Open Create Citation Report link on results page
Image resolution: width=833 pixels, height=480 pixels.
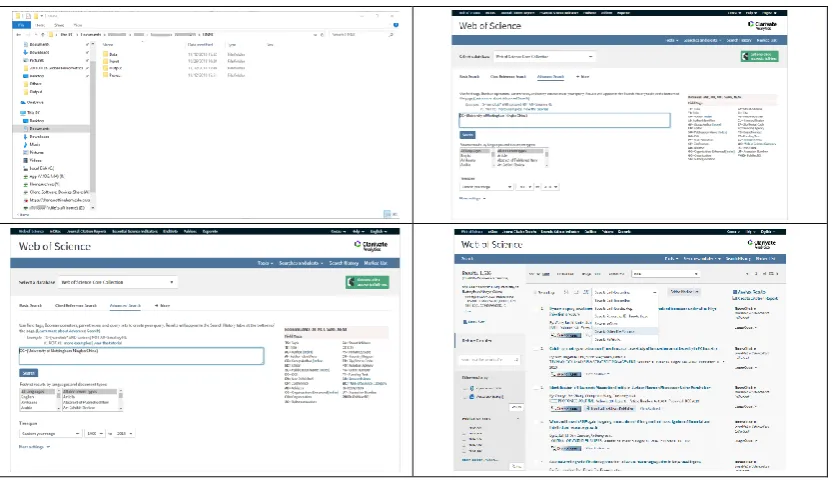point(755,298)
